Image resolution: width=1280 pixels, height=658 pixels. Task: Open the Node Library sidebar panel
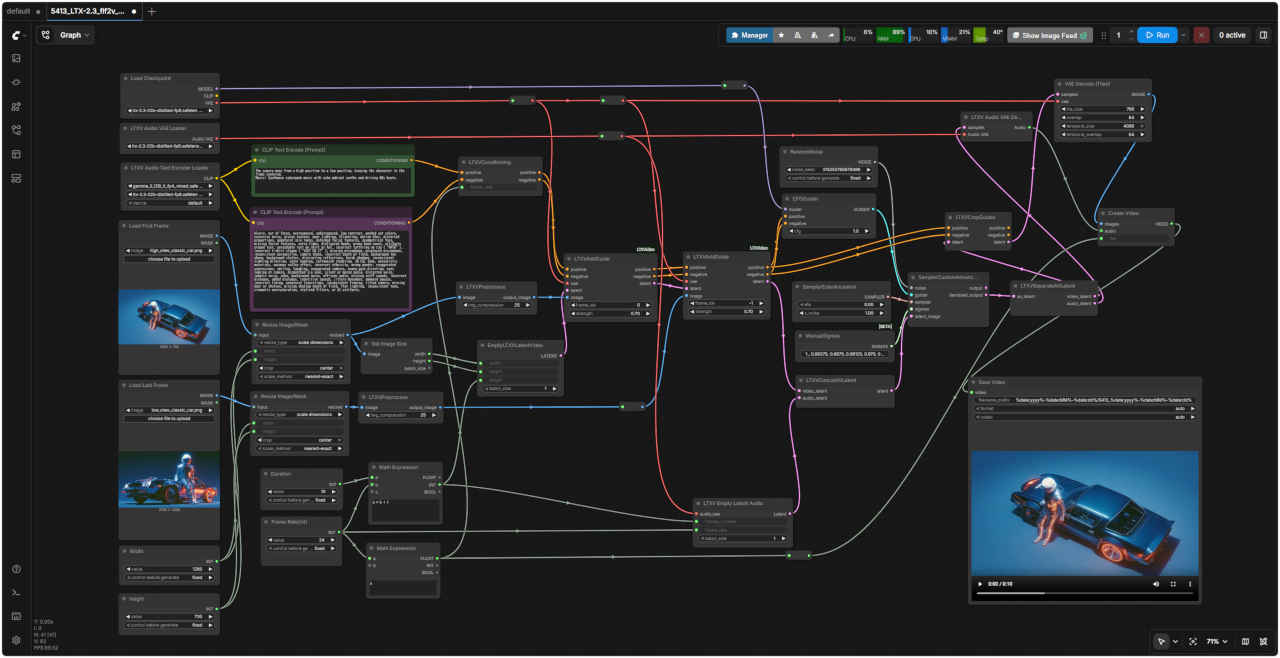click(16, 82)
